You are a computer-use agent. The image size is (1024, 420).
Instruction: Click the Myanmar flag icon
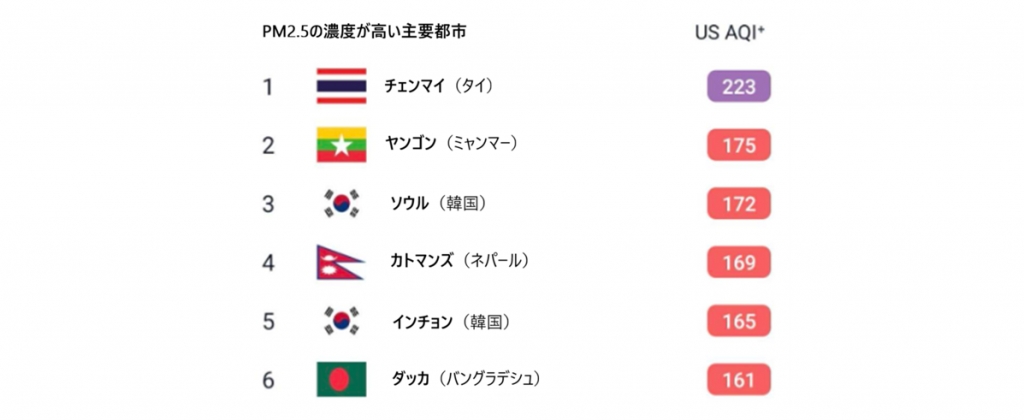(341, 145)
